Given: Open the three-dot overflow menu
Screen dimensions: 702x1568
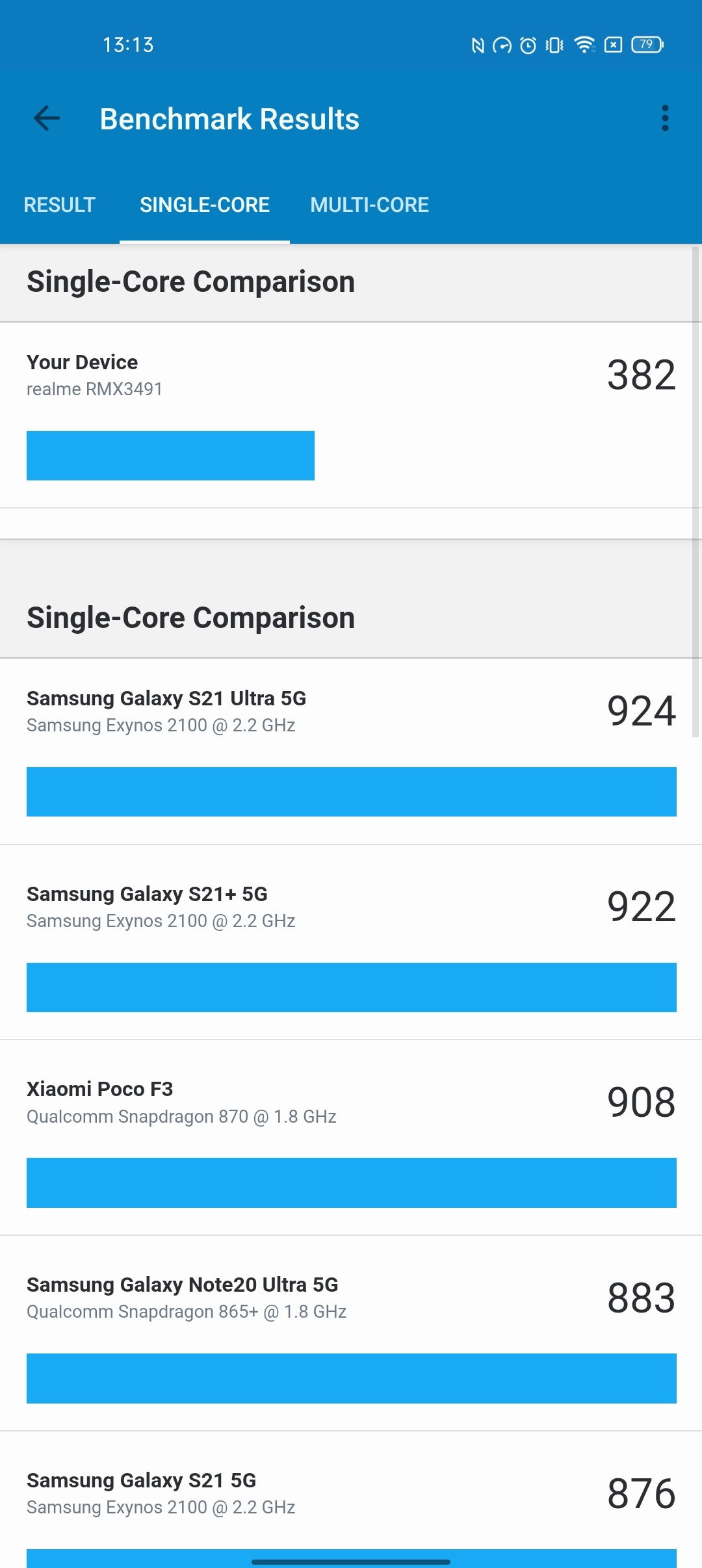Looking at the screenshot, I should [664, 118].
